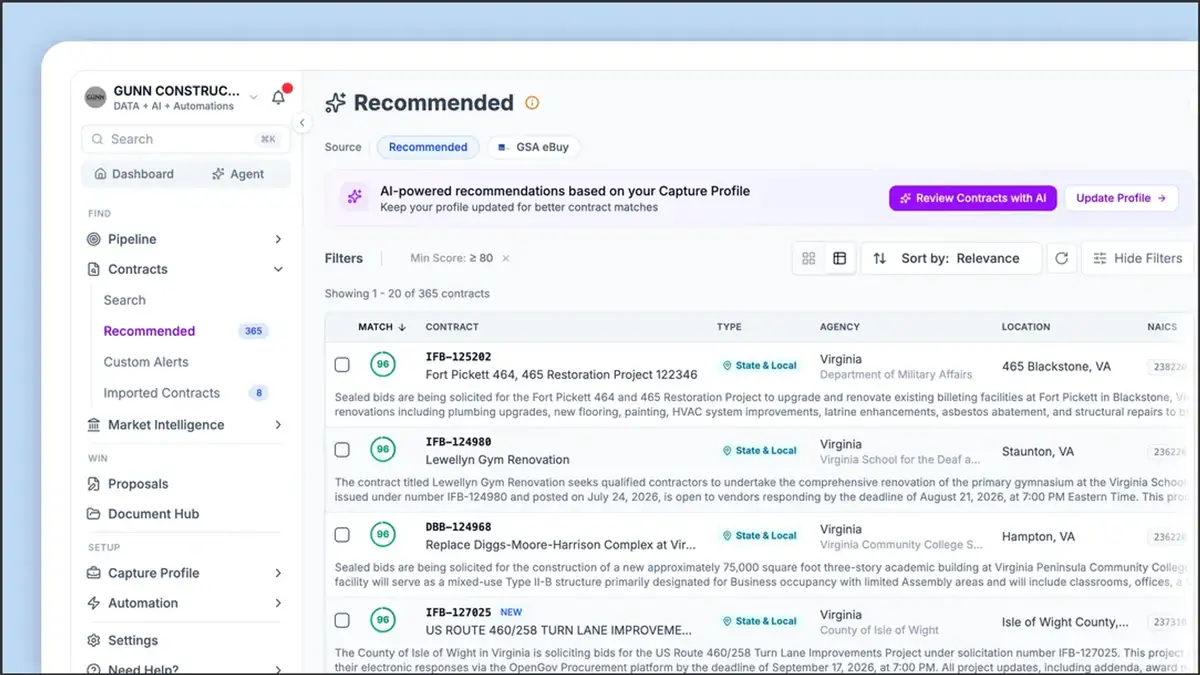Open Search under Contracts
Screen dimensions: 1200x675
coord(125,300)
